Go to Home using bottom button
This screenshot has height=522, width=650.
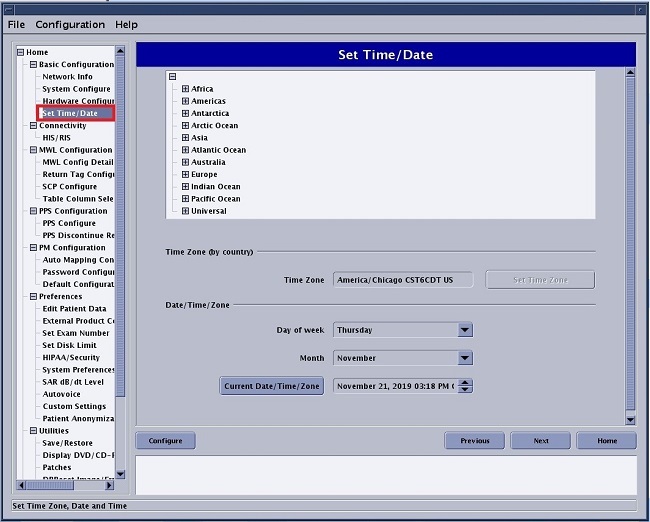coord(606,441)
